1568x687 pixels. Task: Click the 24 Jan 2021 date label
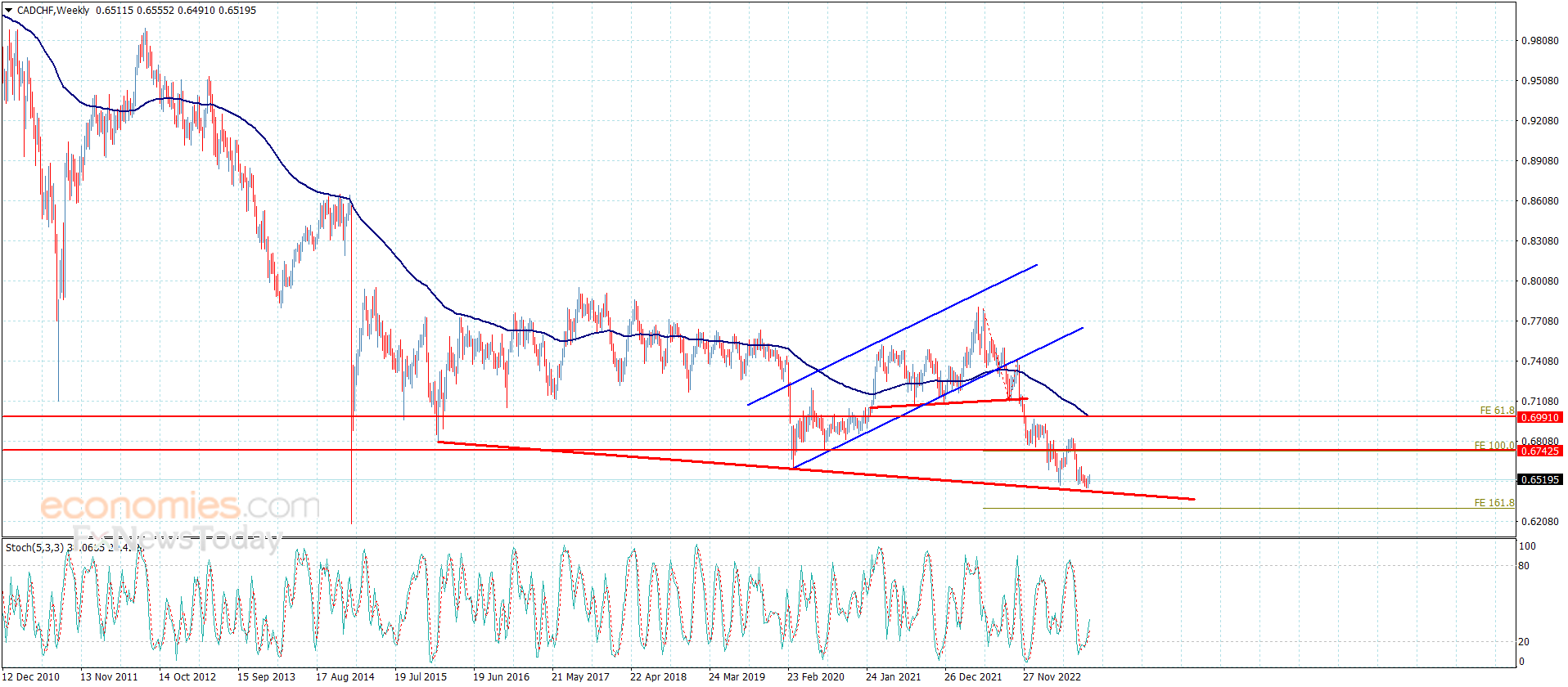(x=893, y=676)
